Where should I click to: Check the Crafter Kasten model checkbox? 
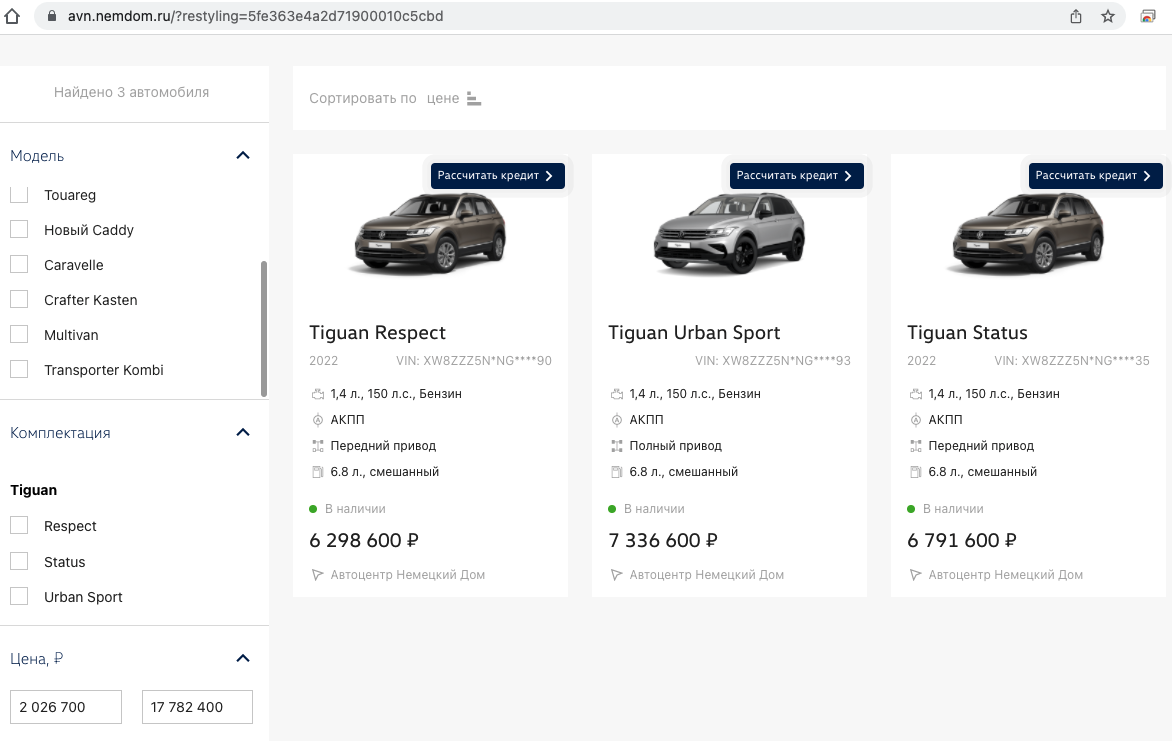pyautogui.click(x=19, y=299)
